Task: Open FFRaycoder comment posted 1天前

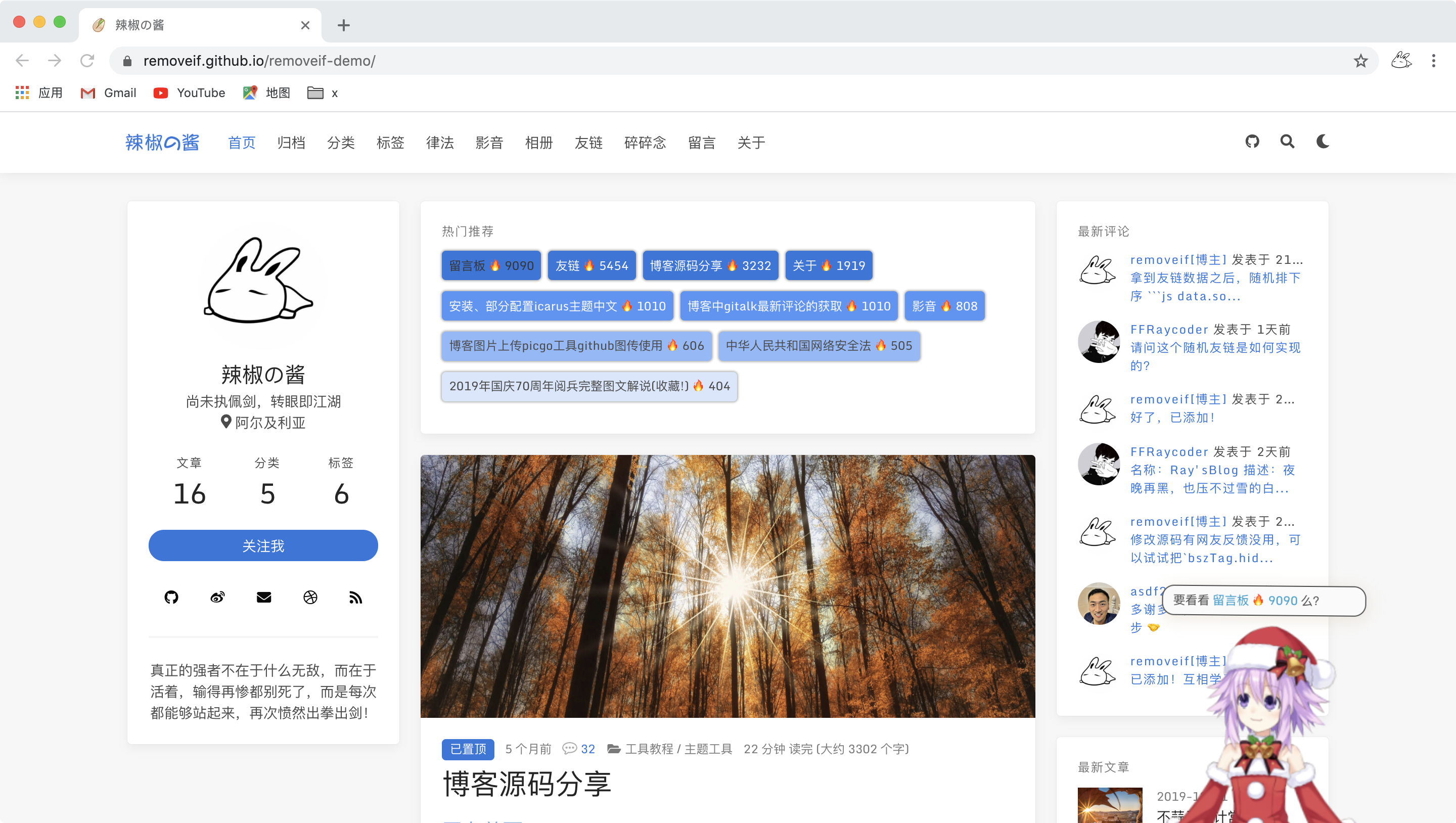Action: pyautogui.click(x=1215, y=356)
